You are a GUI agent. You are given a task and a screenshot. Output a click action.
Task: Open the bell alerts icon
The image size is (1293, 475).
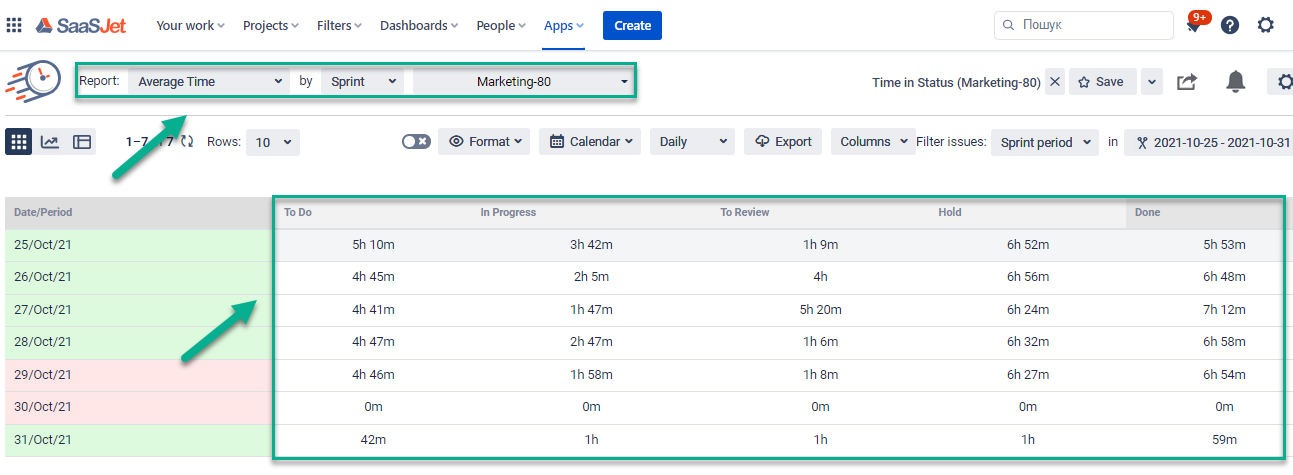[1236, 82]
